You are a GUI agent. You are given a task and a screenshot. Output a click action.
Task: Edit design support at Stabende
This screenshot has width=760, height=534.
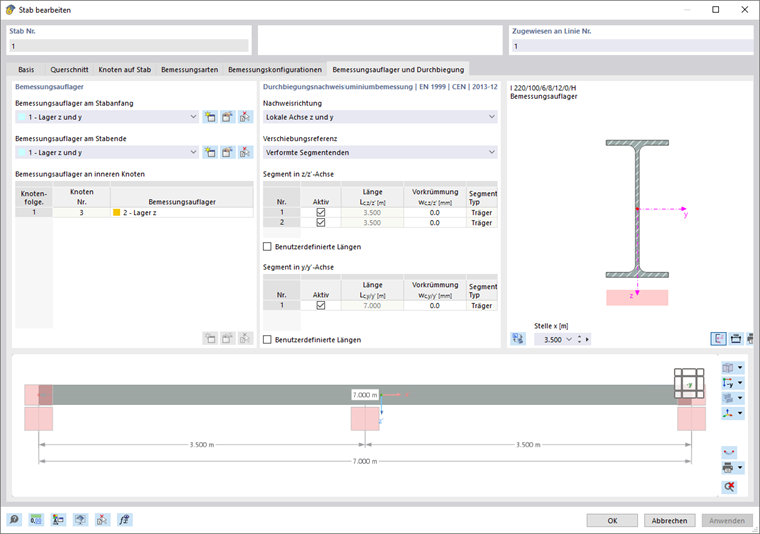[227, 152]
